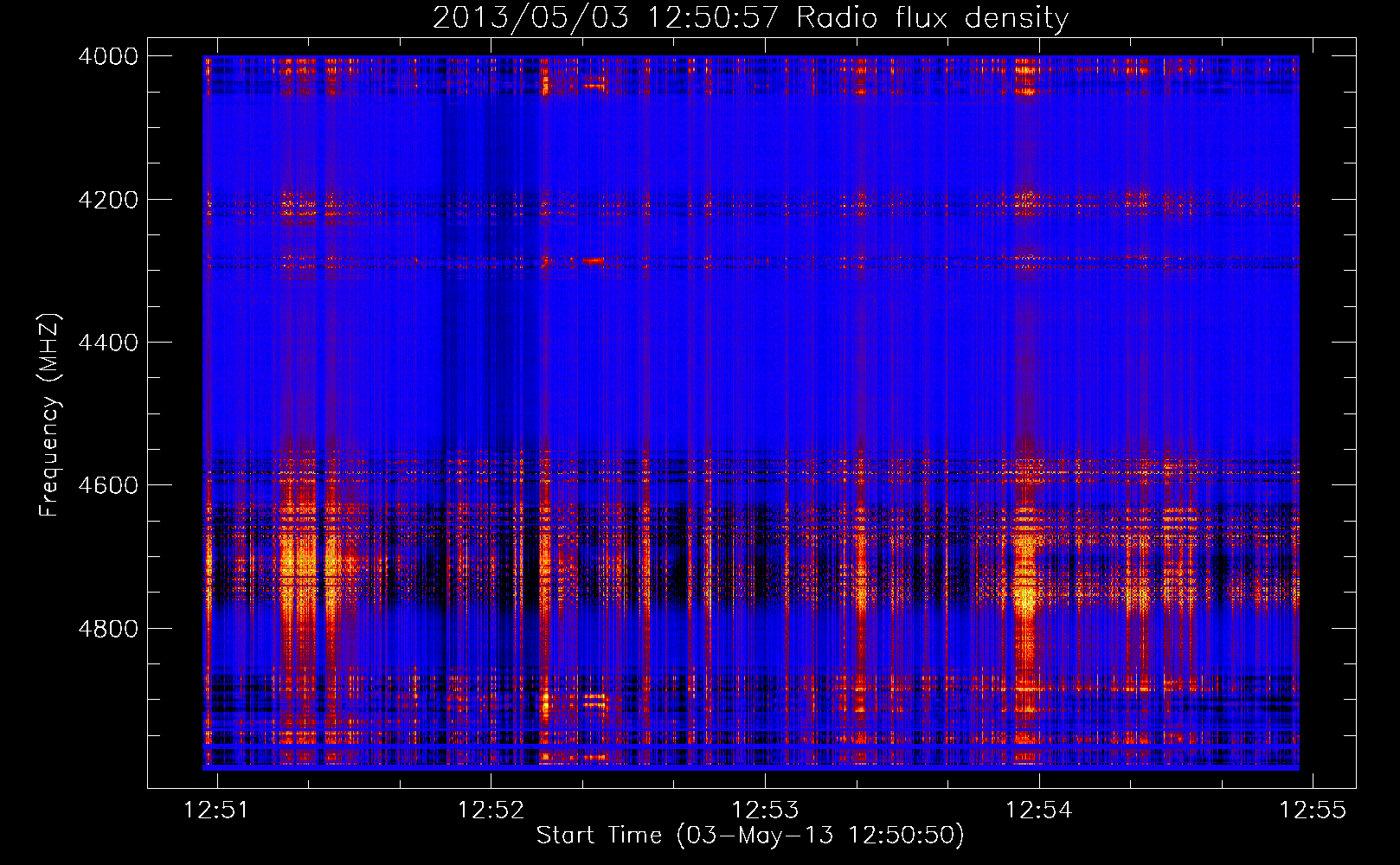Viewport: 1400px width, 865px height.
Task: Select the 4600 frequency tick label
Action: coord(108,485)
